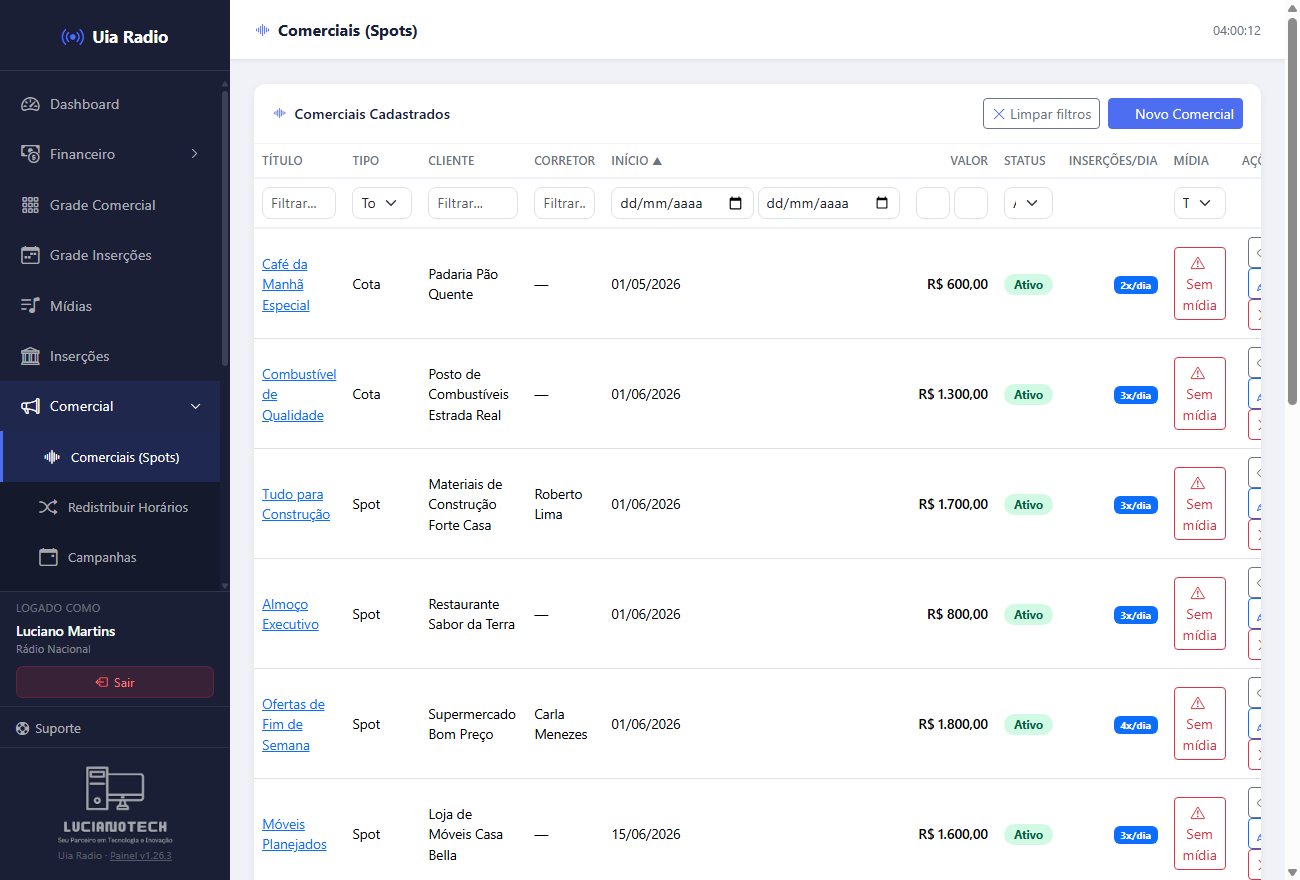This screenshot has height=880, width=1300.
Task: Click the R$ 1.300,00 value cell
Action: pos(953,394)
